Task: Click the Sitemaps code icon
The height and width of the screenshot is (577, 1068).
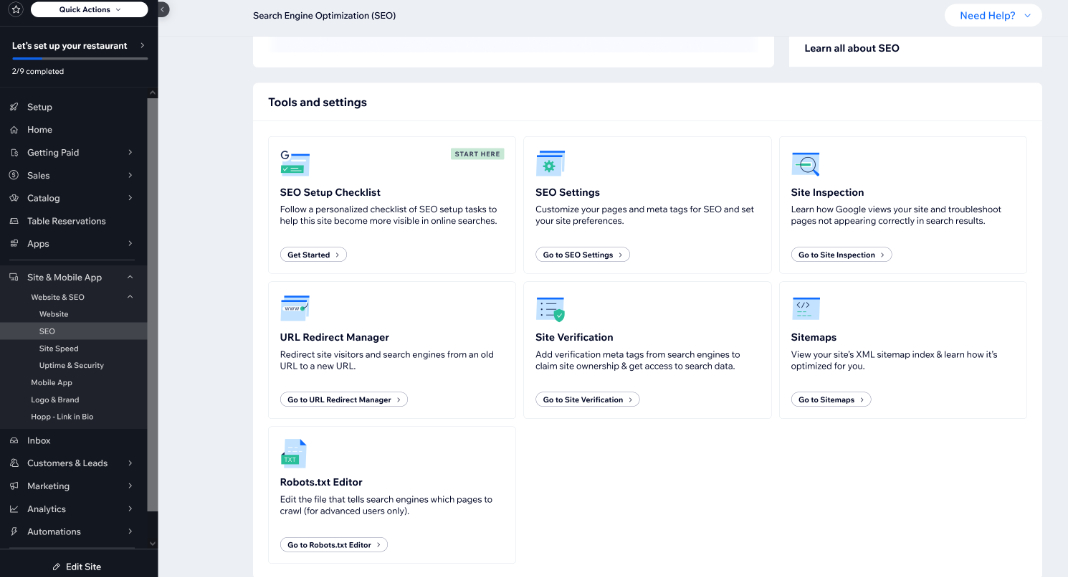Action: 804,306
